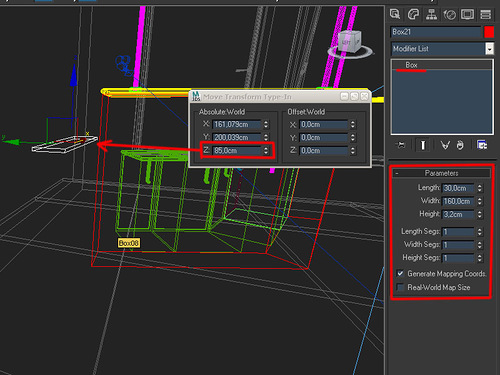
Task: Click the Length value field
Action: [x=458, y=188]
